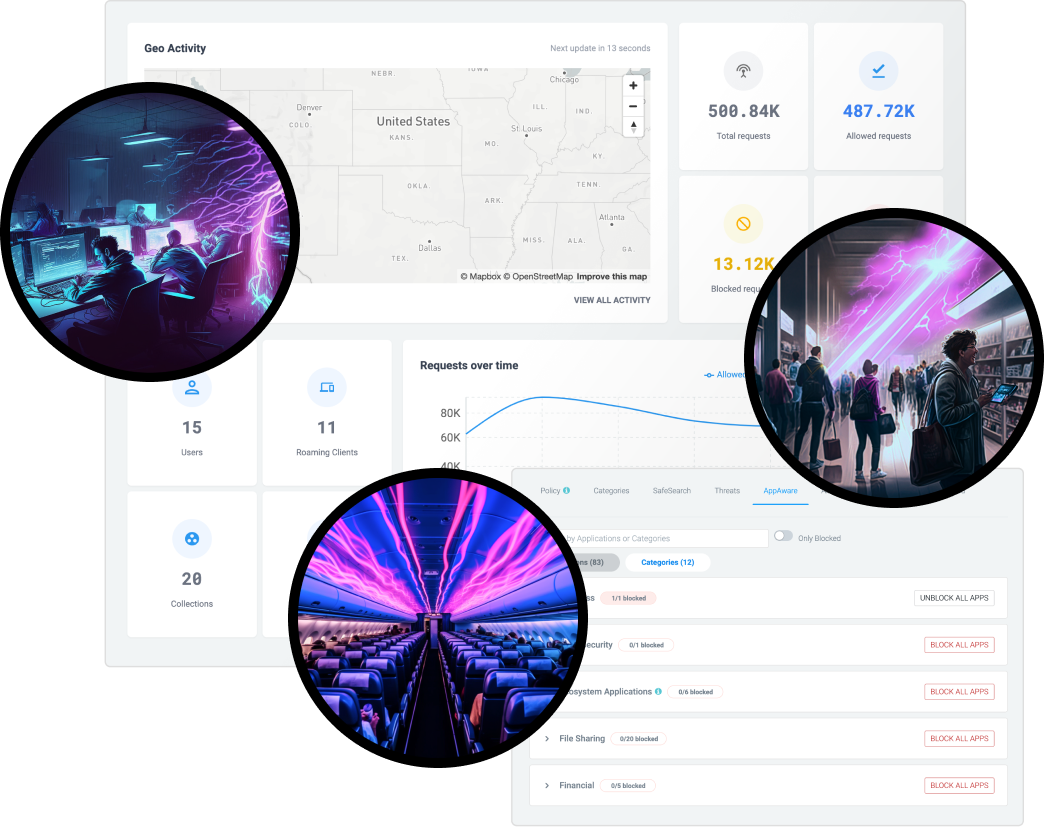This screenshot has width=1044, height=827.
Task: Click Dallas on the map
Action: [429, 248]
